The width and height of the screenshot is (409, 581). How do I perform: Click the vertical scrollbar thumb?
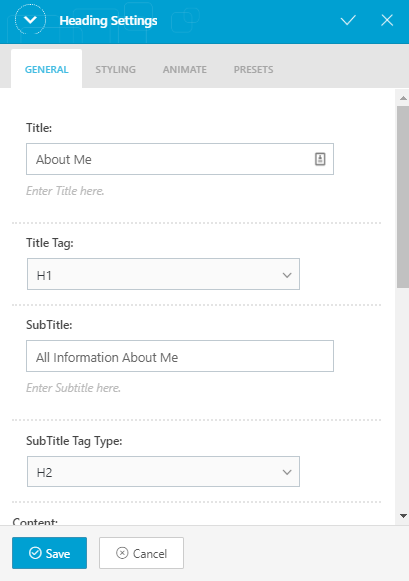tap(403, 197)
